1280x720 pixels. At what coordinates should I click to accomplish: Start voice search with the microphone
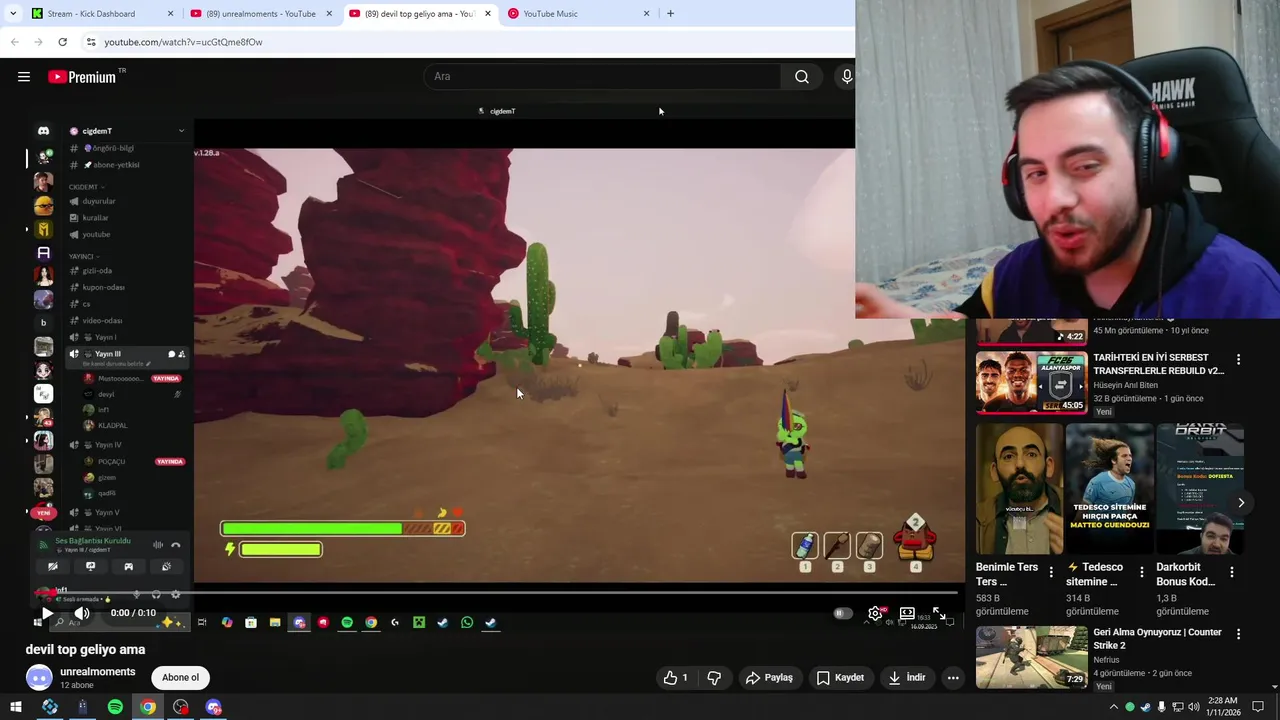click(847, 77)
